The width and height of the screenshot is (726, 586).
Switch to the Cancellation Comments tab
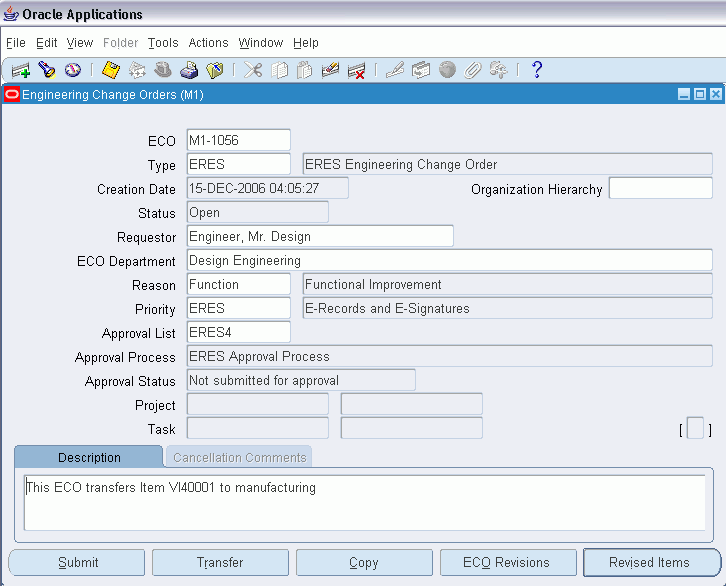(x=239, y=457)
